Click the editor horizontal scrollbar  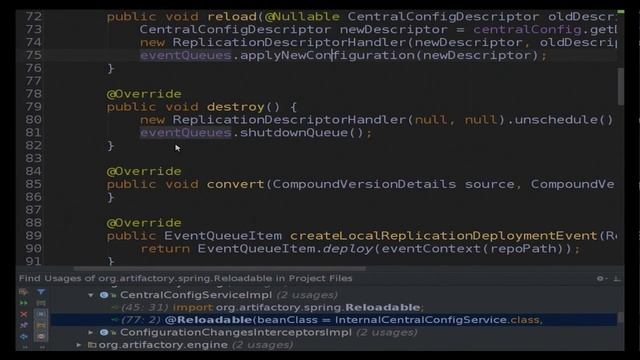(x=220, y=269)
